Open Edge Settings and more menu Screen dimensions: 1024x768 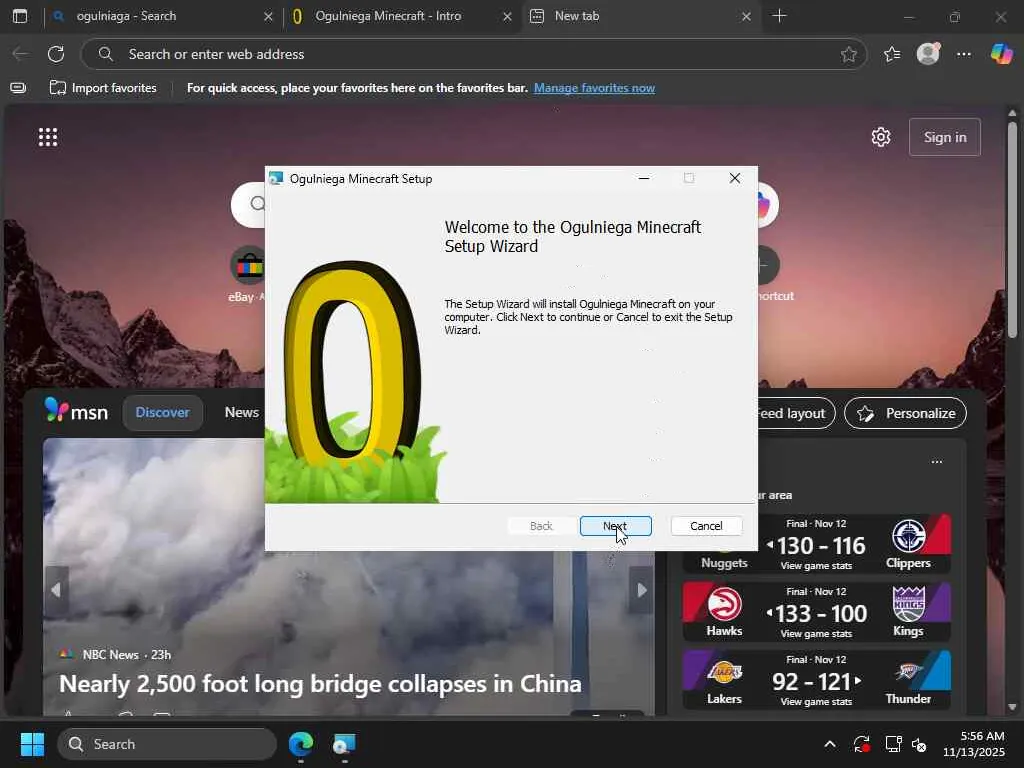pos(964,54)
